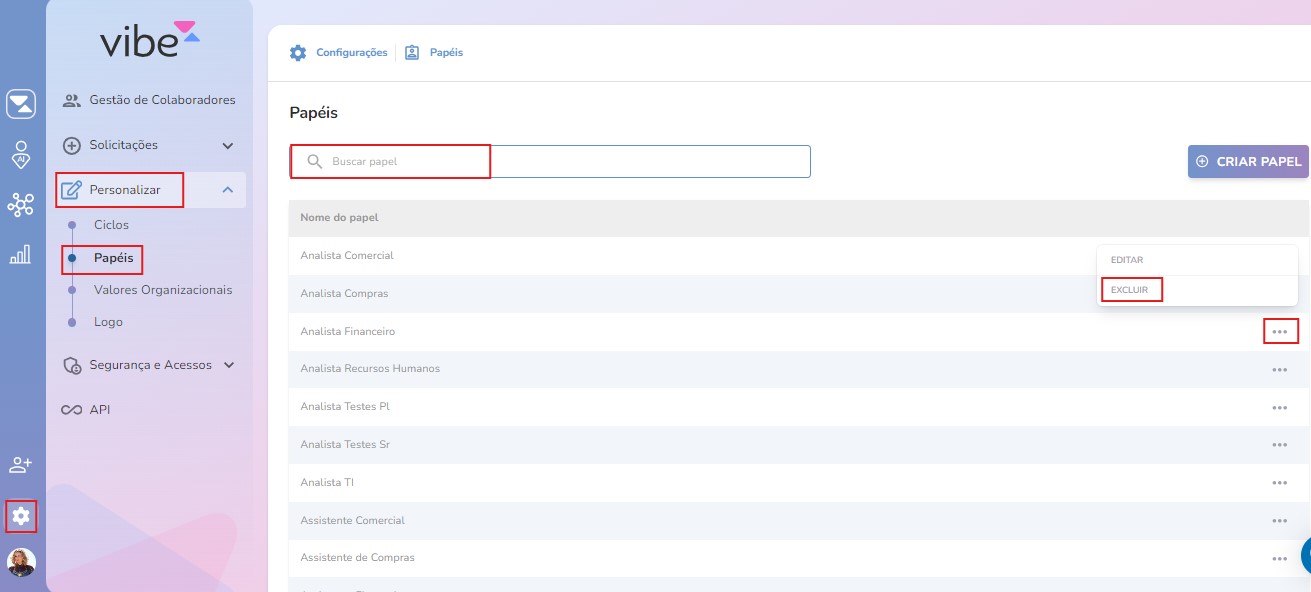The image size is (1311, 592).
Task: Click the Nome do papel column header
Action: pyautogui.click(x=339, y=217)
